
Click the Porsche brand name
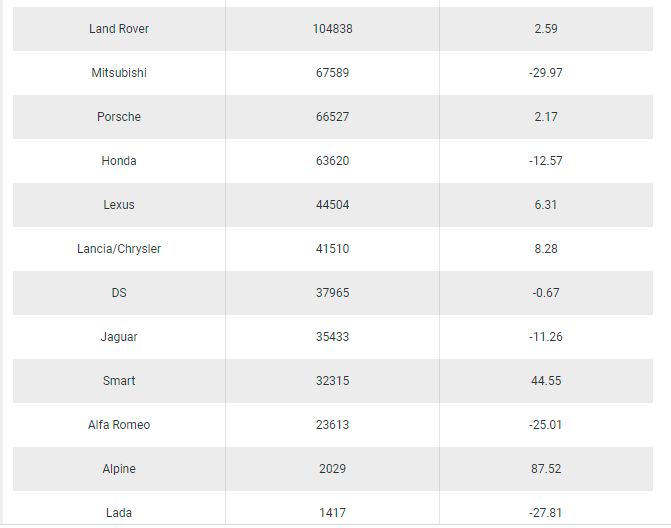(x=119, y=117)
